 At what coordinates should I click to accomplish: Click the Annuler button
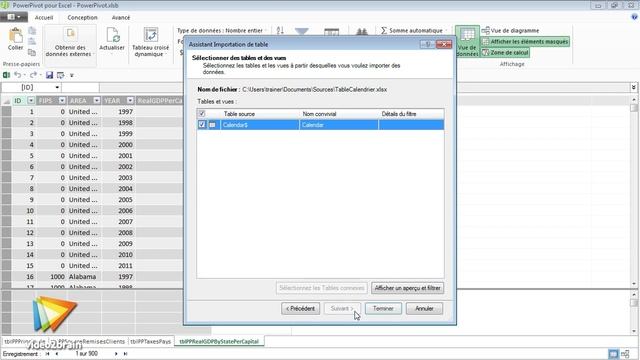click(x=424, y=309)
